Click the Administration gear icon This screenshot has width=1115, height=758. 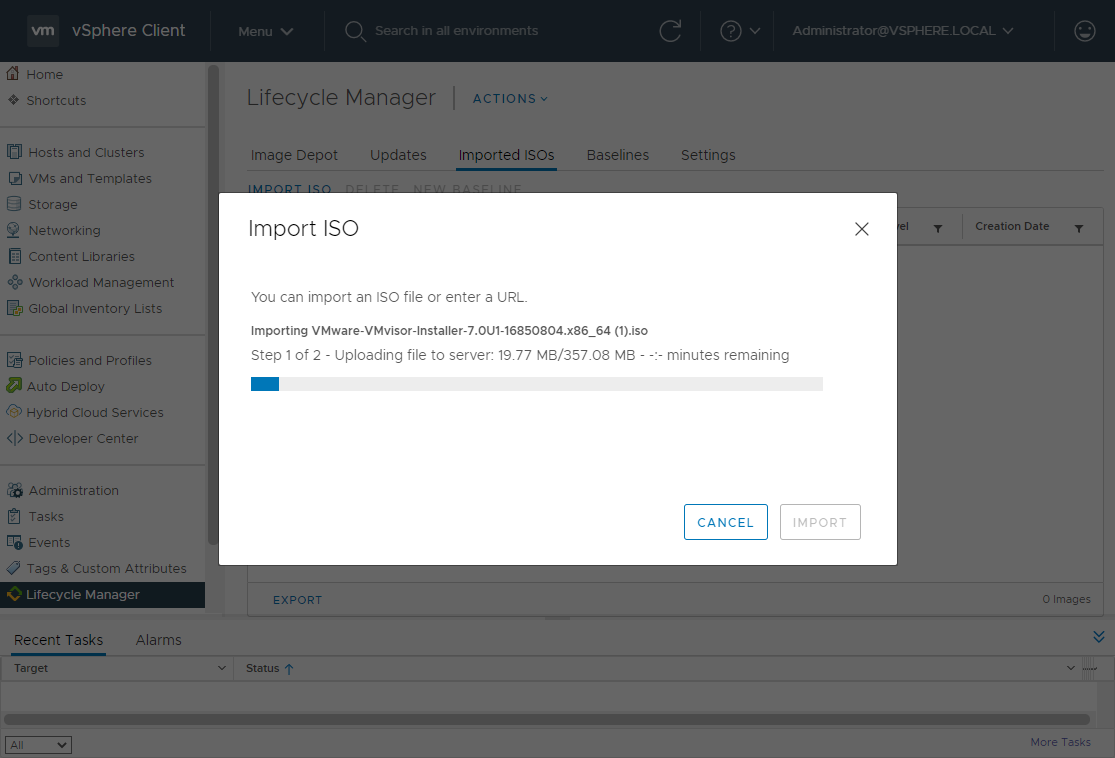pyautogui.click(x=14, y=490)
